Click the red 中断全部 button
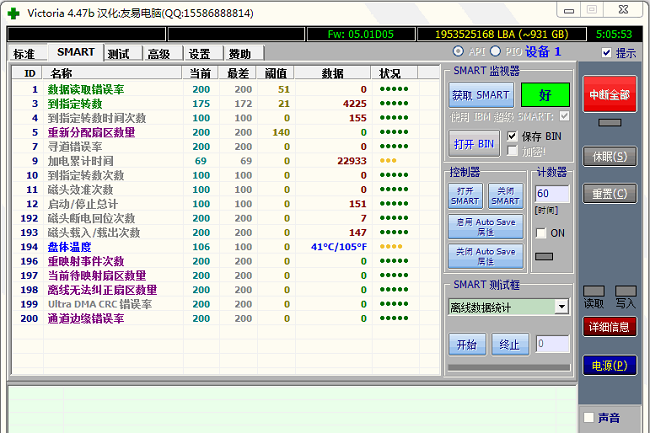 [x=609, y=95]
